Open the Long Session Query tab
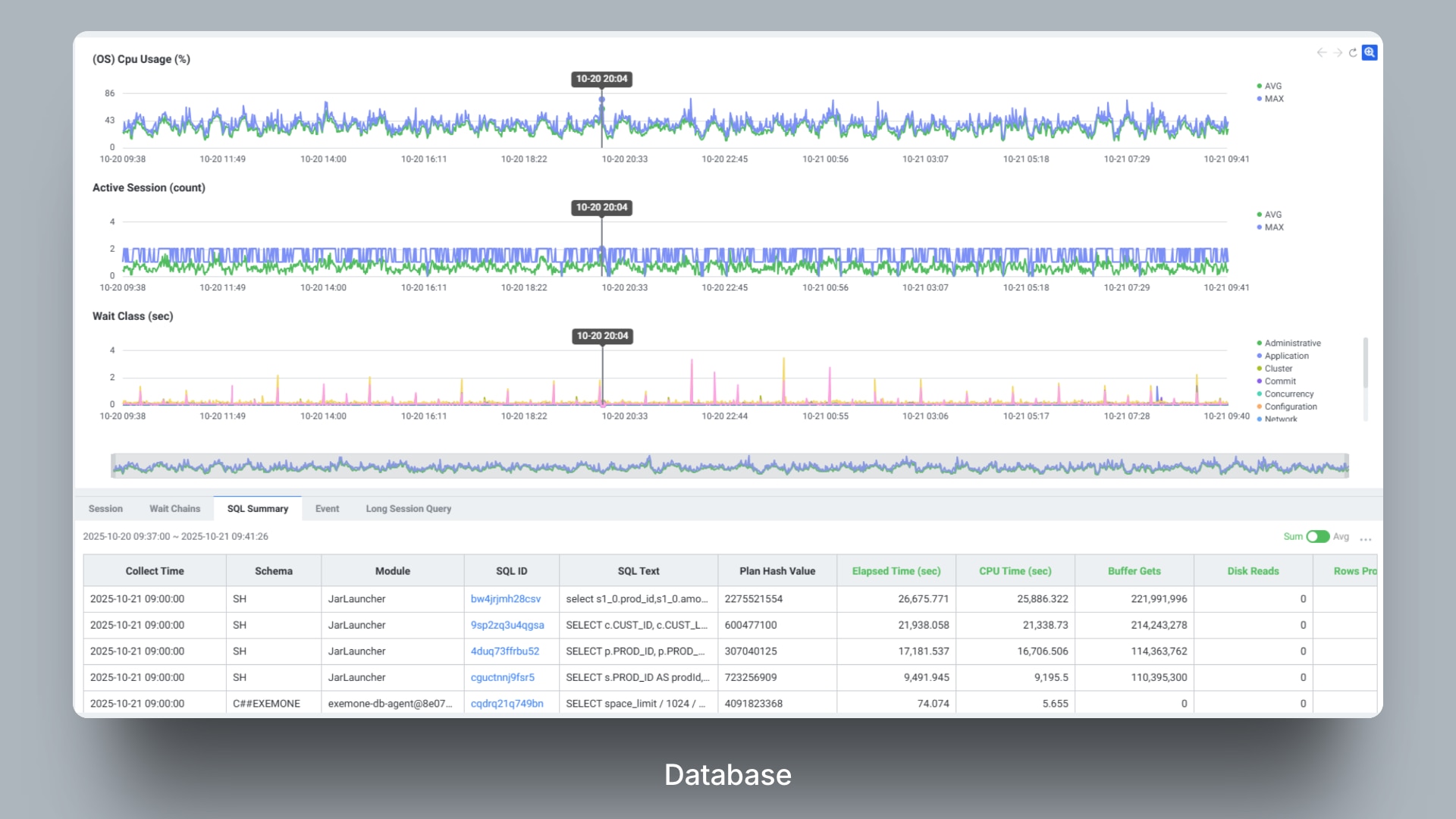The height and width of the screenshot is (819, 1456). tap(408, 509)
